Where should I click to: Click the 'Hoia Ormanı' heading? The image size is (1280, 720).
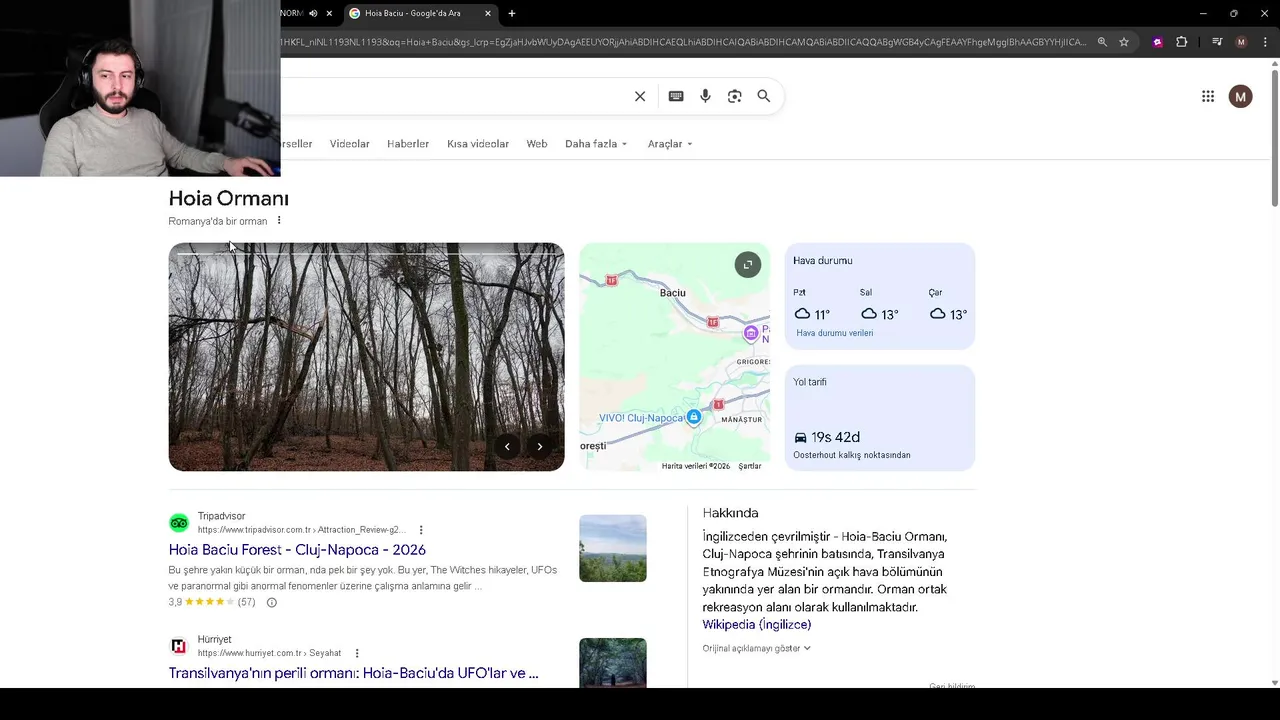(229, 198)
